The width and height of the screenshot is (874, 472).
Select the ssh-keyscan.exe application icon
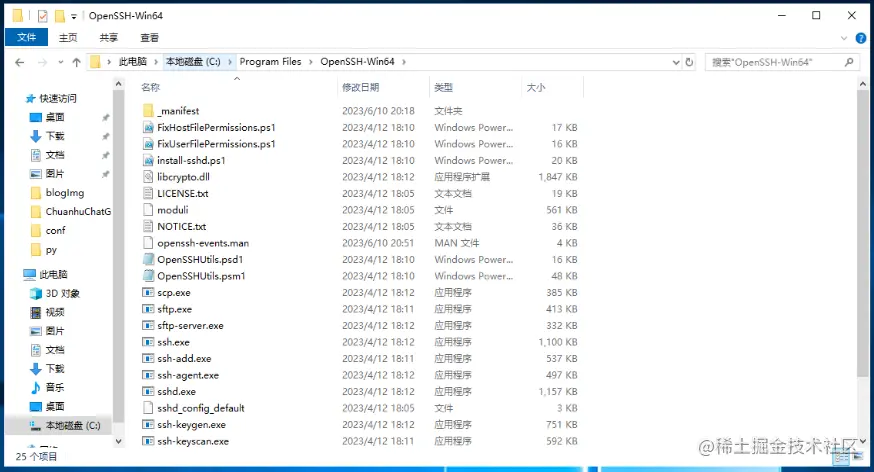click(148, 441)
